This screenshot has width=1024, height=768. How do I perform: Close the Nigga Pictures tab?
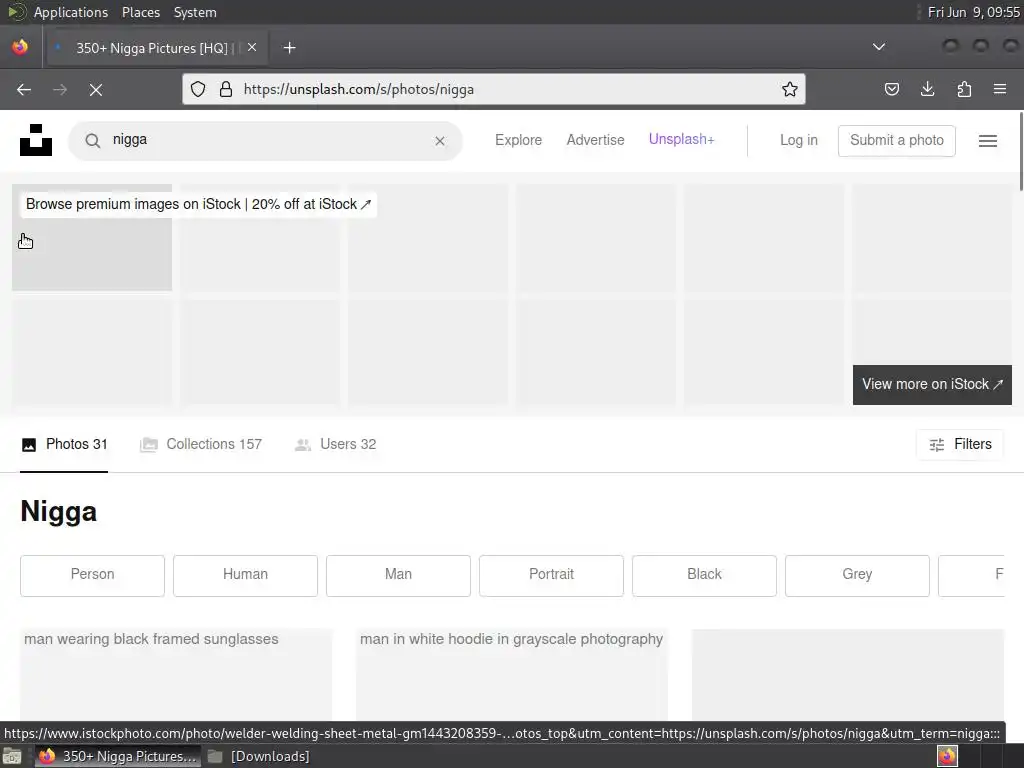tap(252, 47)
